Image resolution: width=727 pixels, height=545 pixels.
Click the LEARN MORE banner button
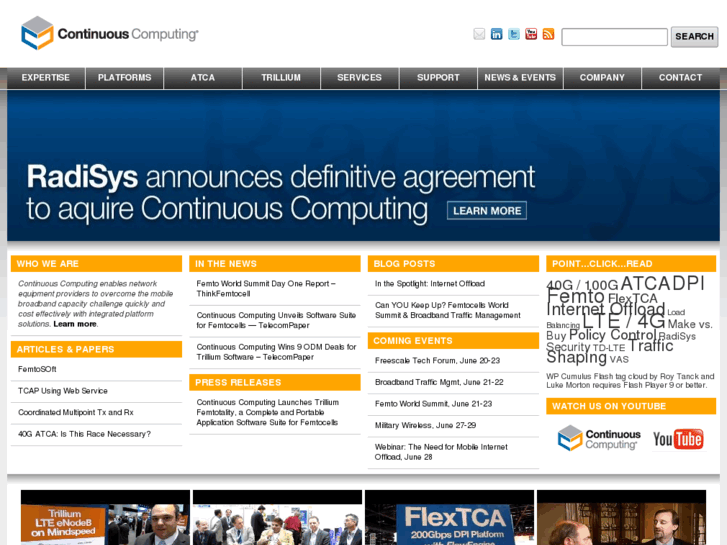(x=487, y=211)
